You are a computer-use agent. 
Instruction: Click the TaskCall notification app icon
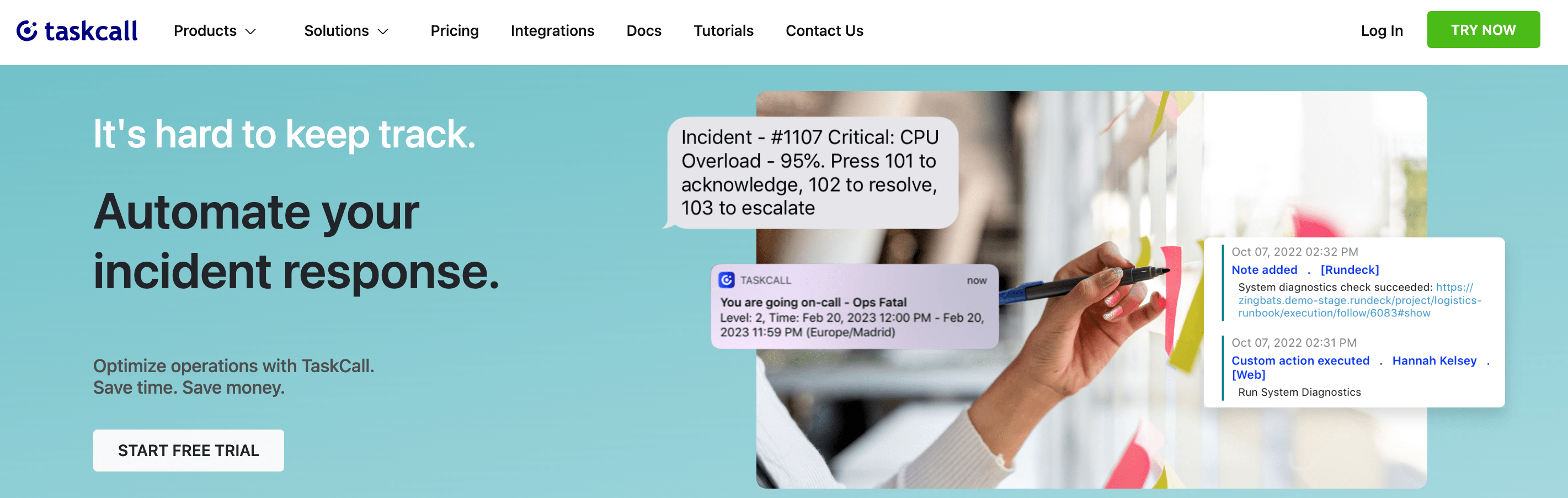coord(726,280)
